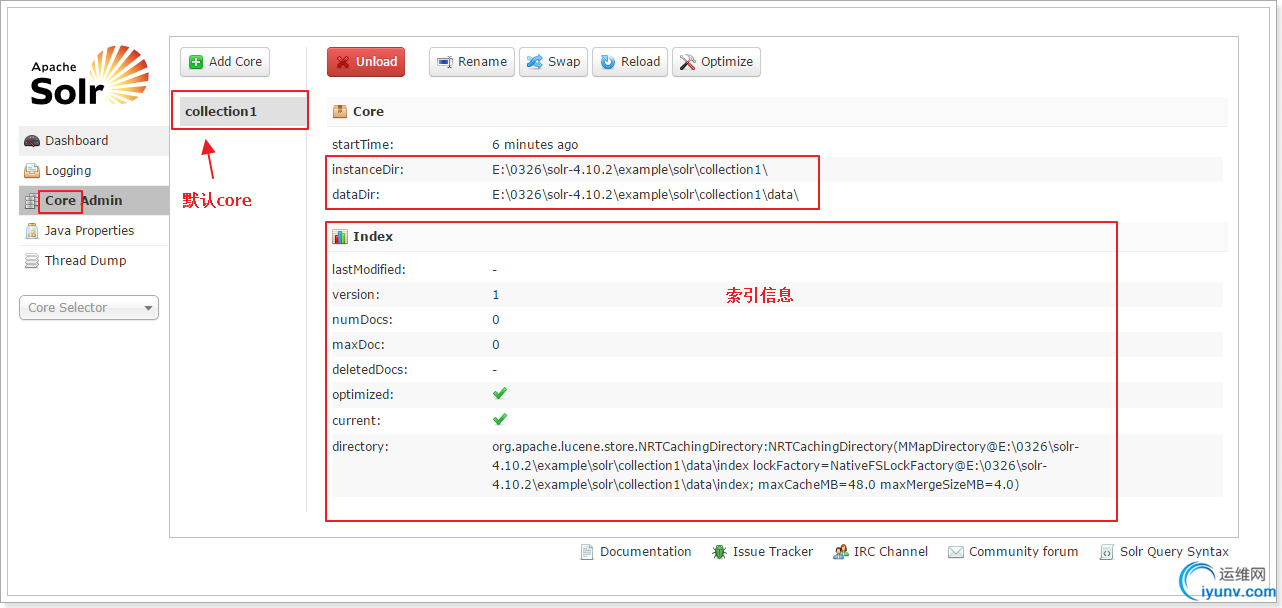Image resolution: width=1282 pixels, height=608 pixels.
Task: Click the Java Properties icon
Action: tap(32, 231)
